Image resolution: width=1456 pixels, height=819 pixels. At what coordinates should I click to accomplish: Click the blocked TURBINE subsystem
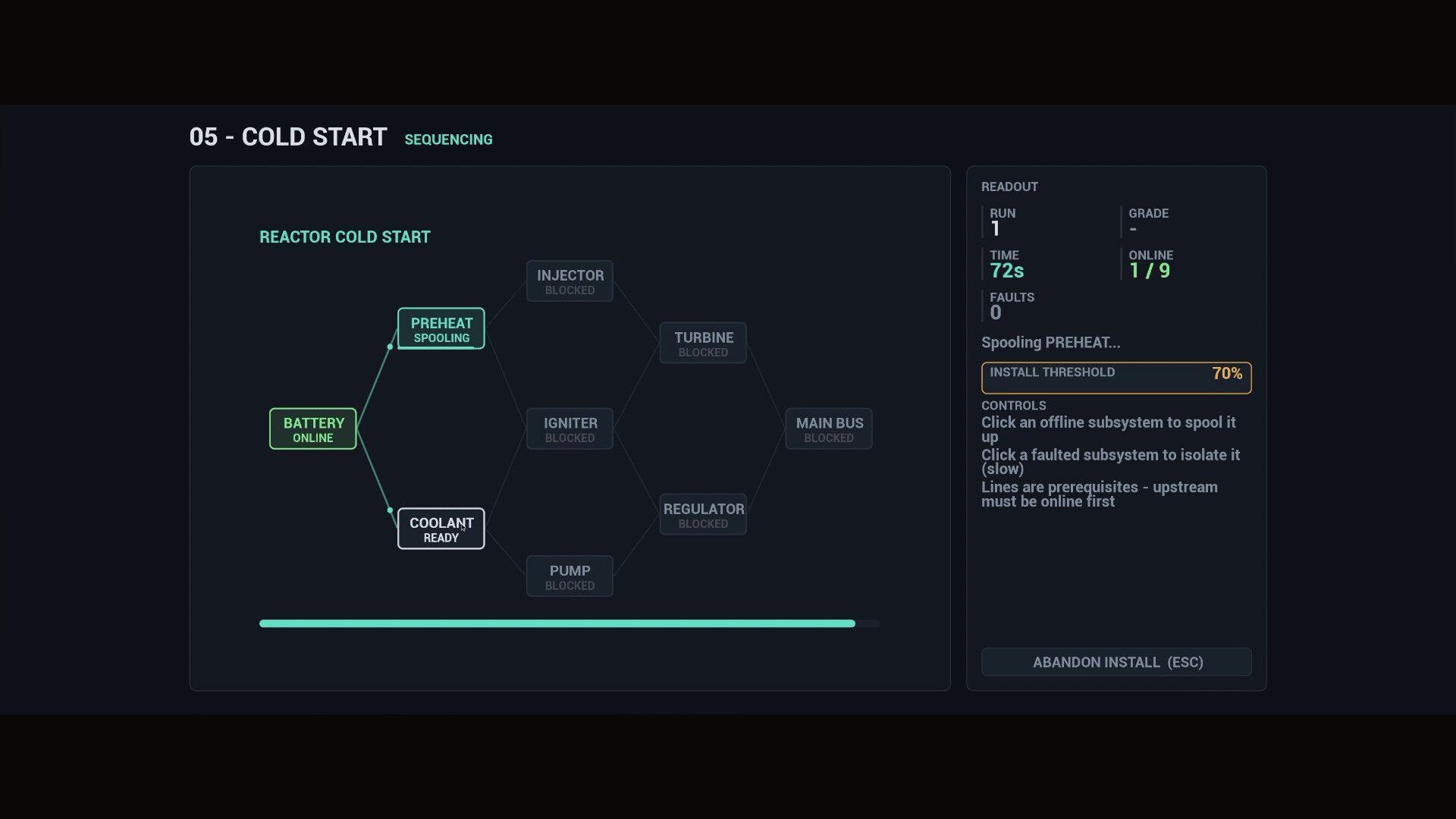tap(703, 343)
